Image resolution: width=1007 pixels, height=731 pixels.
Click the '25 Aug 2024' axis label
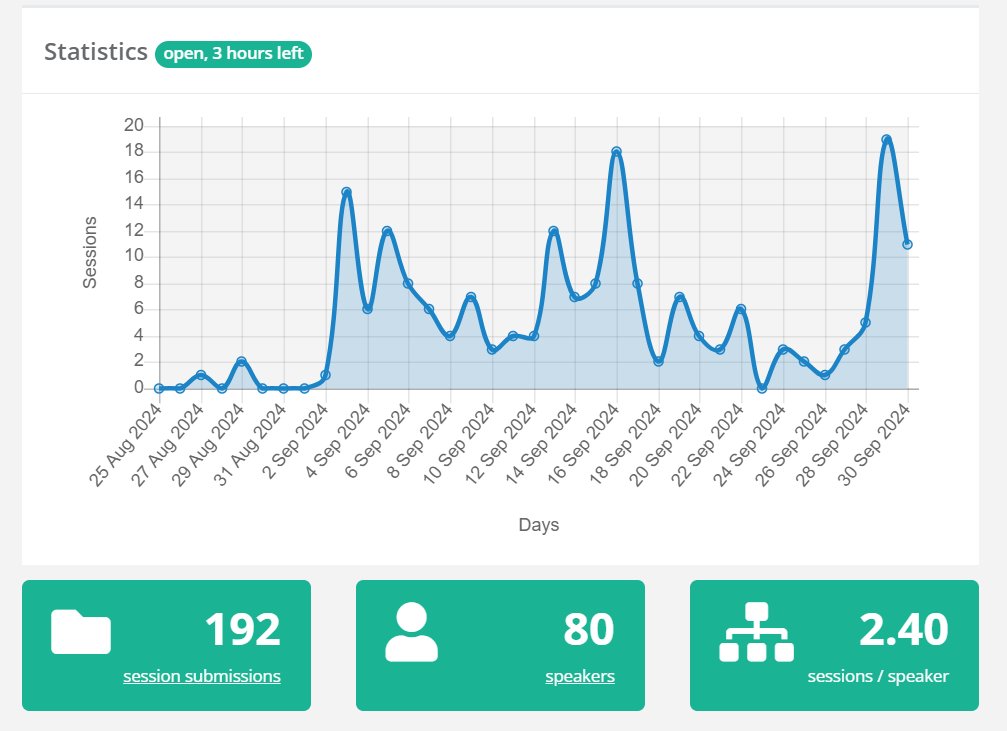pyautogui.click(x=125, y=445)
